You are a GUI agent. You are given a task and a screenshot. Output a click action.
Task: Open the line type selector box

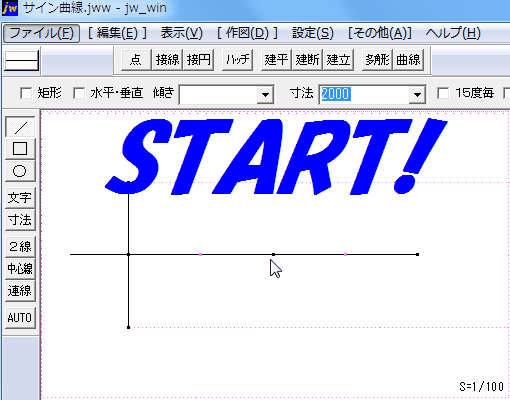21,61
